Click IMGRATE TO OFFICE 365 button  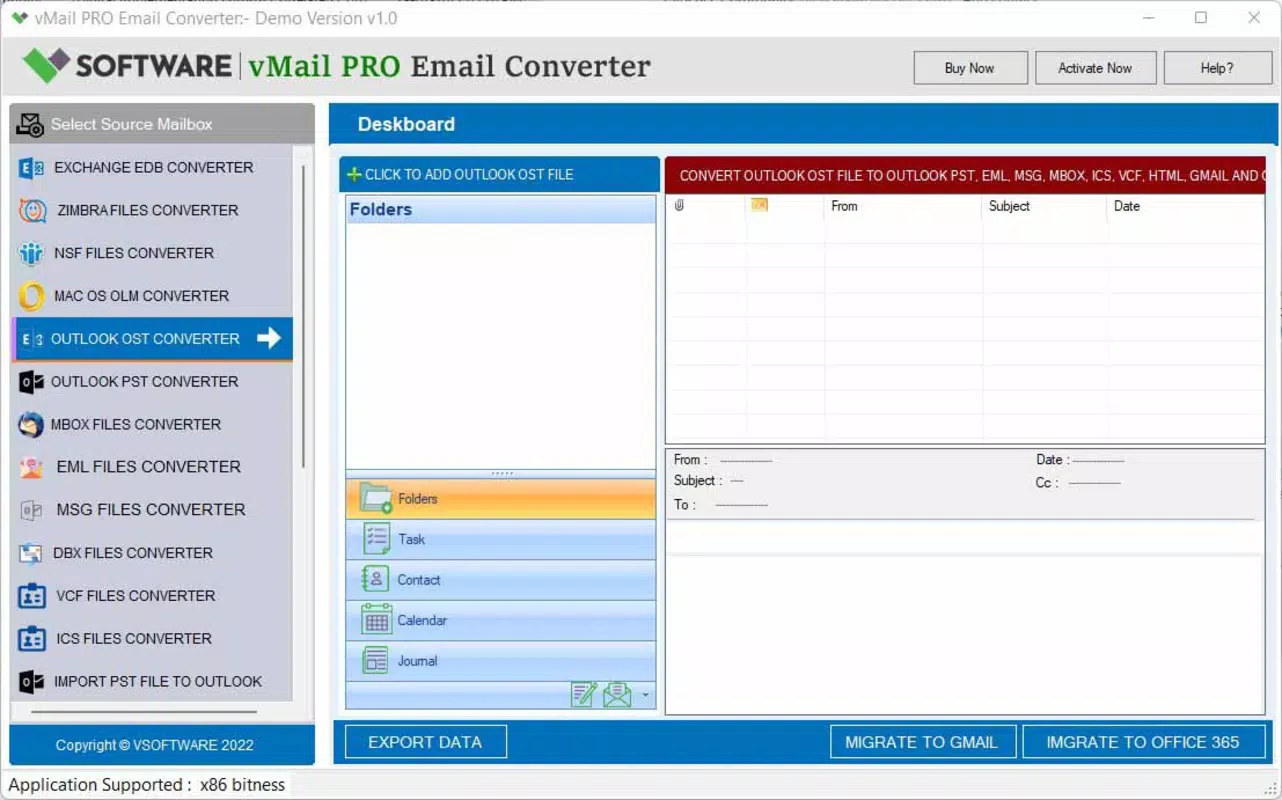tap(1143, 742)
